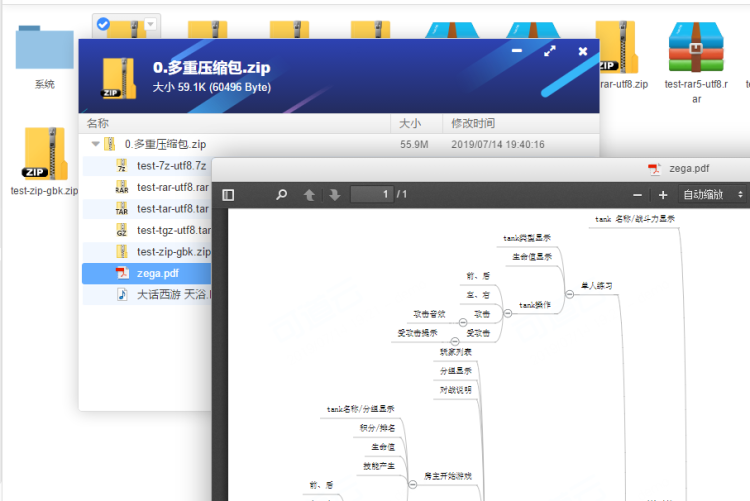This screenshot has width=750, height=501.
Task: Uncheck the selected file's blue checkbox
Action: pyautogui.click(x=103, y=23)
